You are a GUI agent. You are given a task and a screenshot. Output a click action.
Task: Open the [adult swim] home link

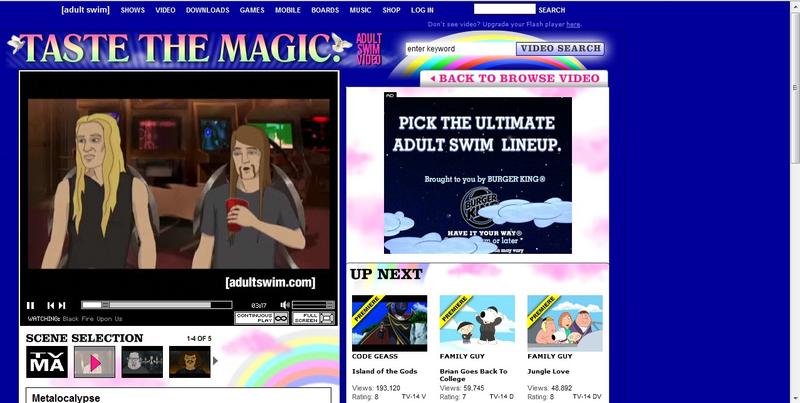85,10
